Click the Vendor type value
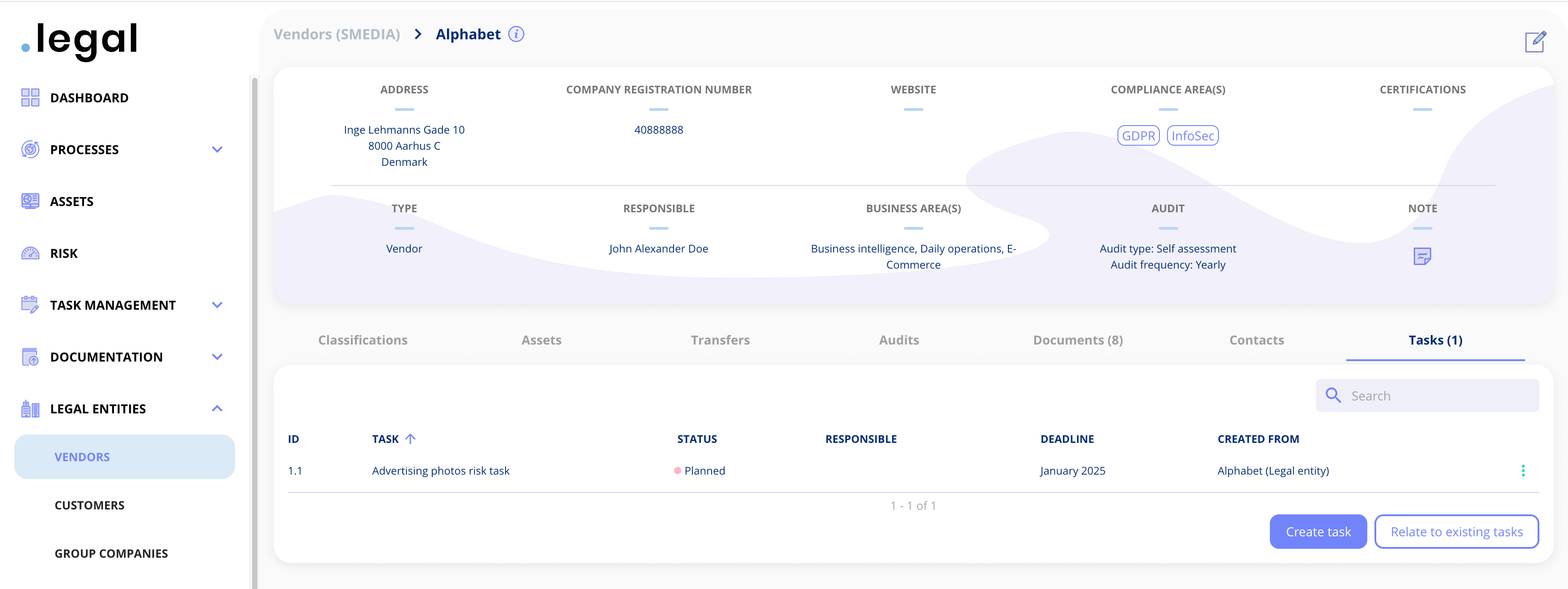The height and width of the screenshot is (589, 1568). click(404, 248)
